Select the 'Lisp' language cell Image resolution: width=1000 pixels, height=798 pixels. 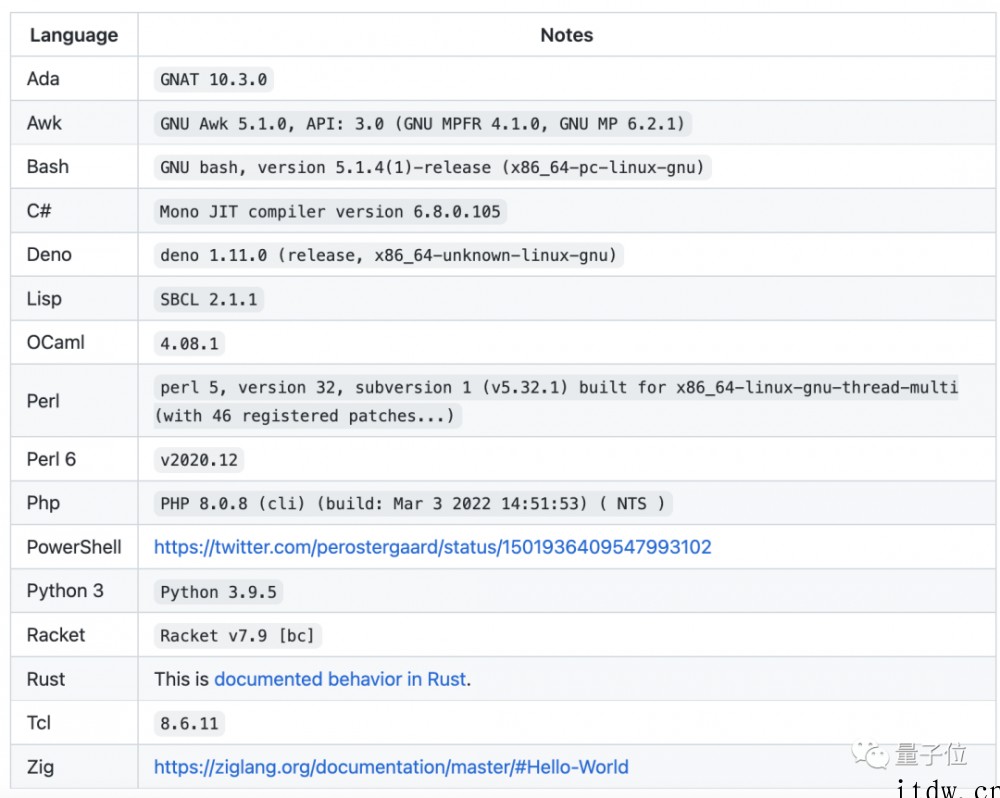74,299
